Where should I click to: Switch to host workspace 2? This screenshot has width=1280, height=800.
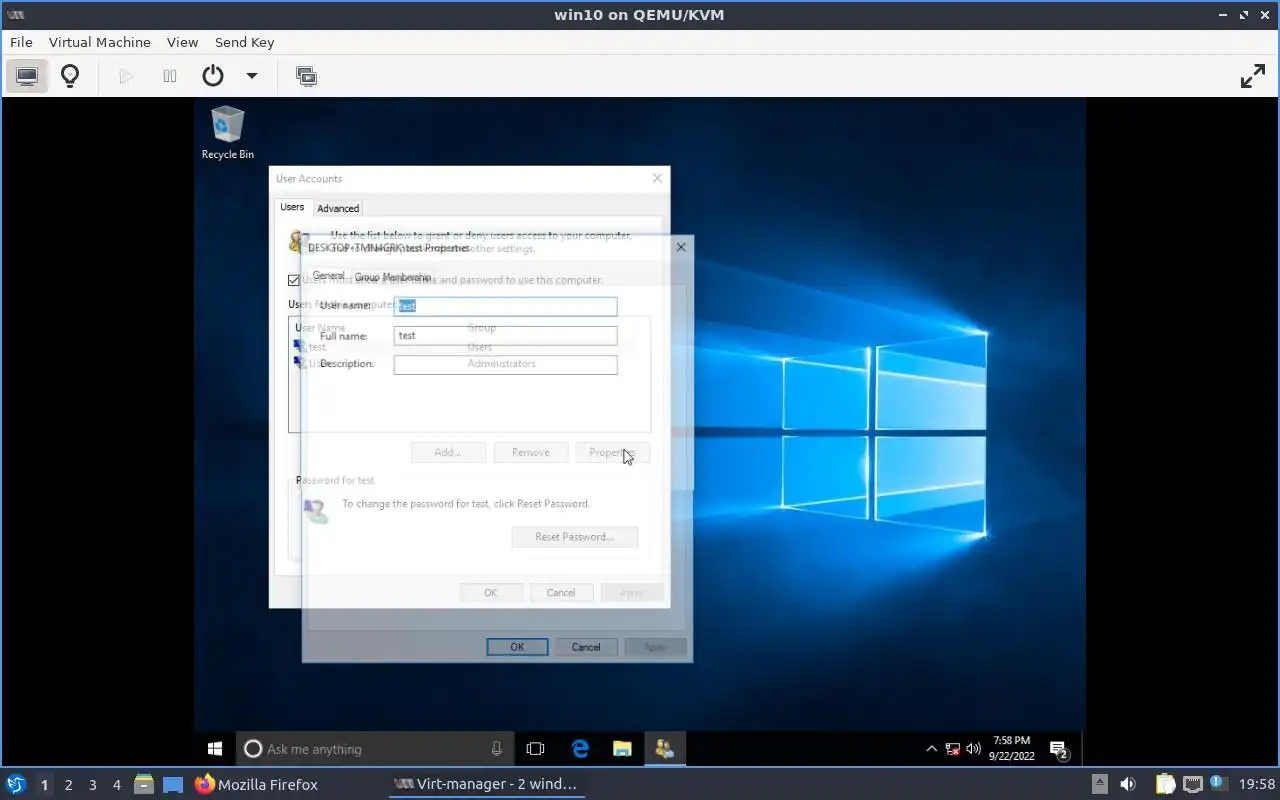point(68,785)
